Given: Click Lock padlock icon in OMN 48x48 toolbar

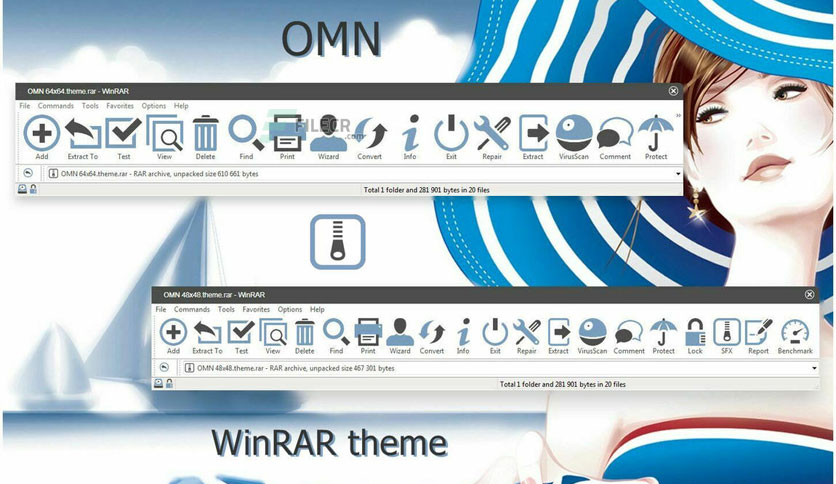Looking at the screenshot, I should click(695, 332).
